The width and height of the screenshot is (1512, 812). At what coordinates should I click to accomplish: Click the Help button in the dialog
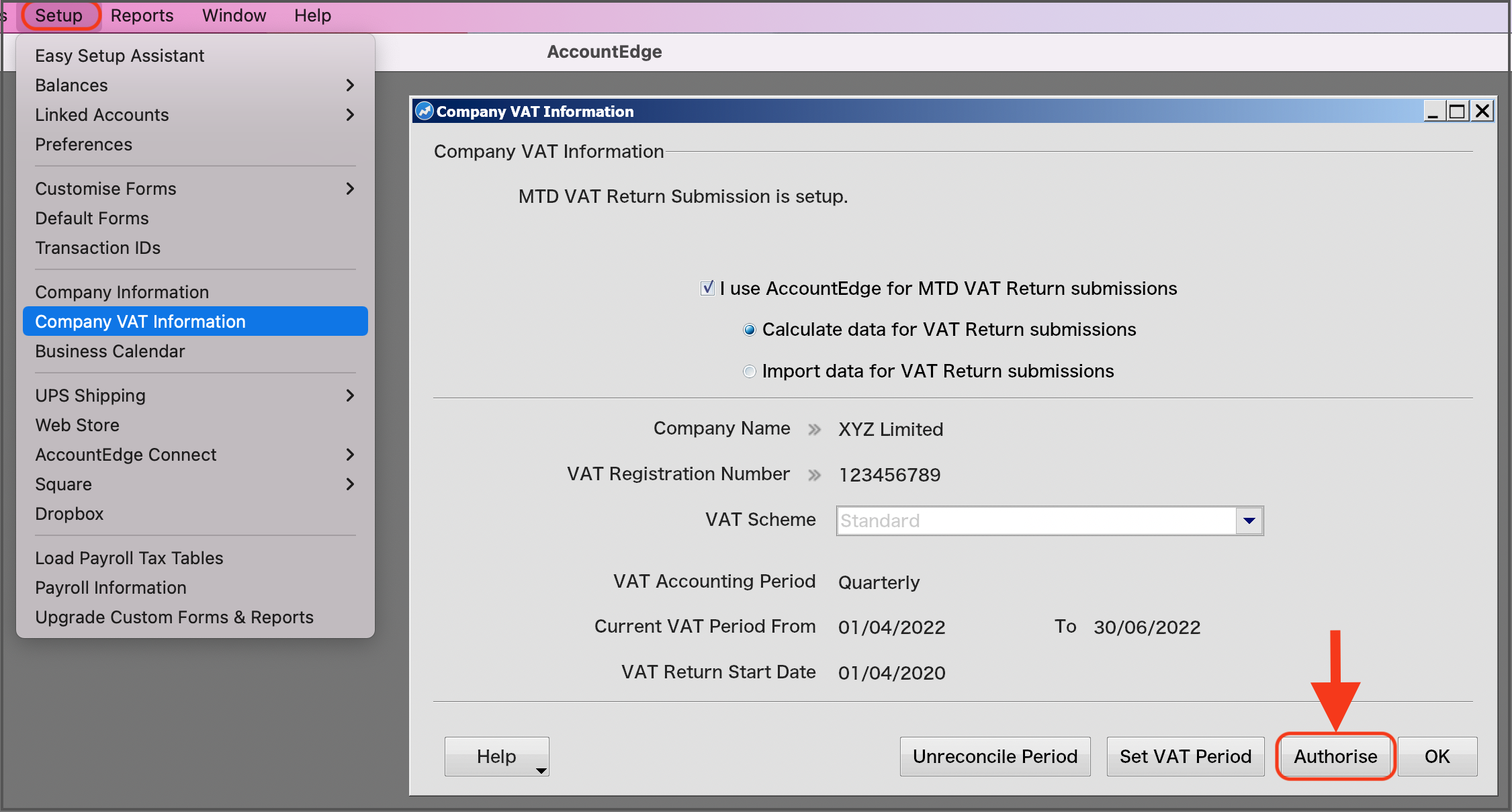496,756
